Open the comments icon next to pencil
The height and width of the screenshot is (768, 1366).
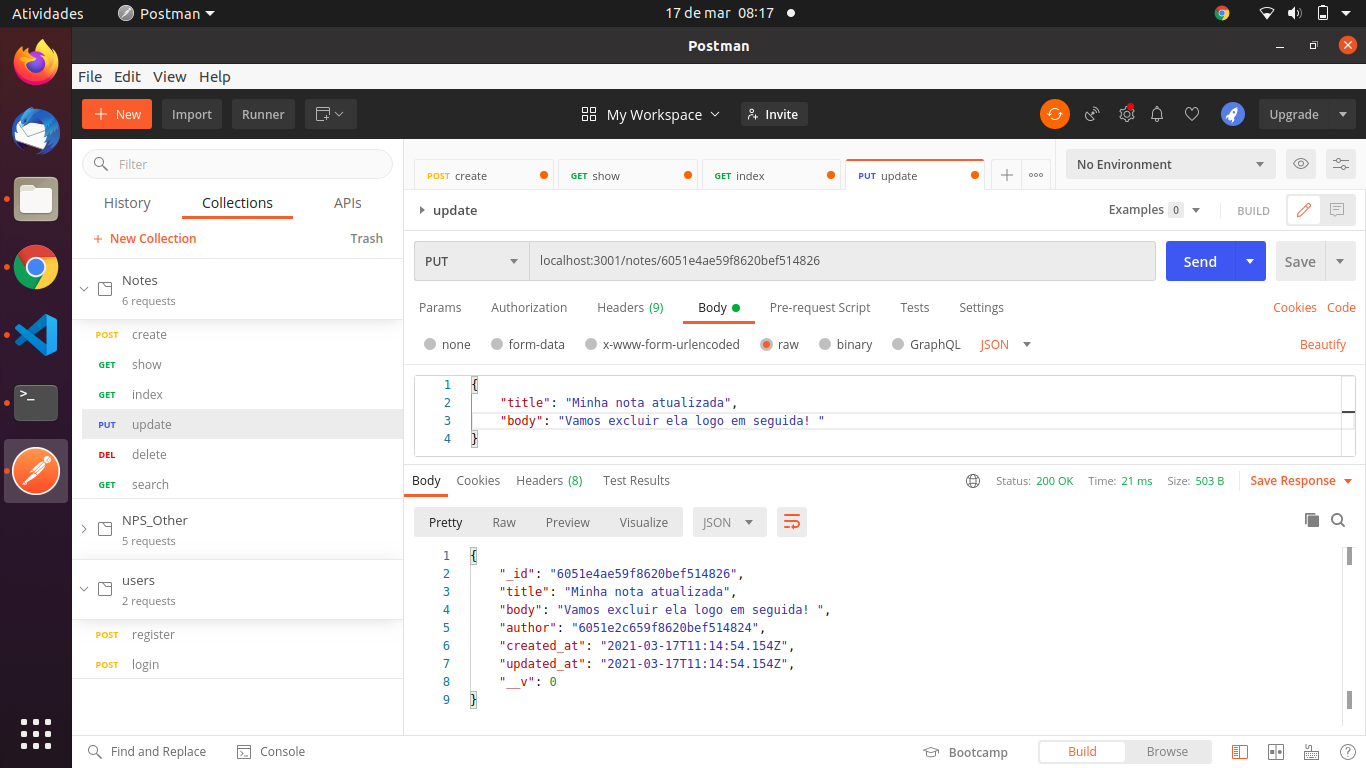click(1337, 210)
